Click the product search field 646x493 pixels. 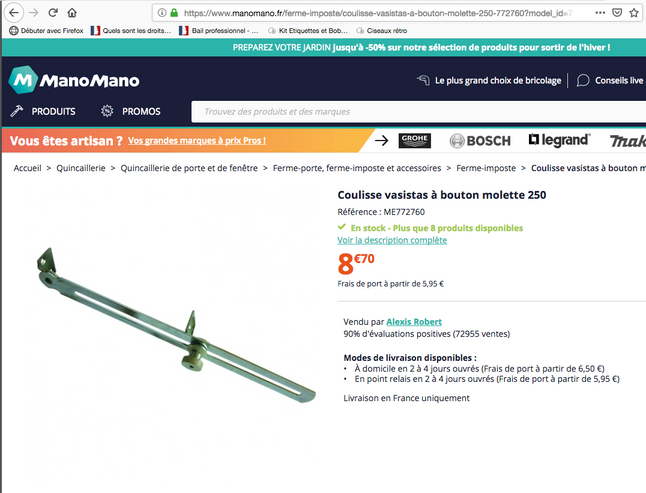point(419,112)
